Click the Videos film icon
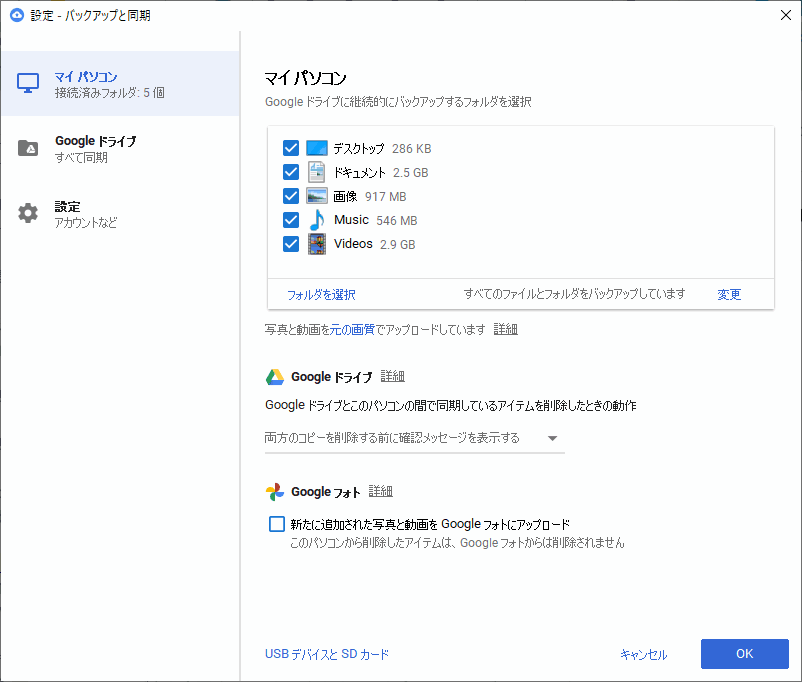802x682 pixels. [317, 244]
